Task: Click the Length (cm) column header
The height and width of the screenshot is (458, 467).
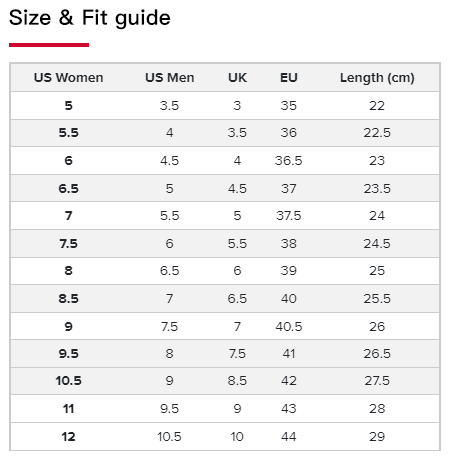Action: (x=377, y=78)
